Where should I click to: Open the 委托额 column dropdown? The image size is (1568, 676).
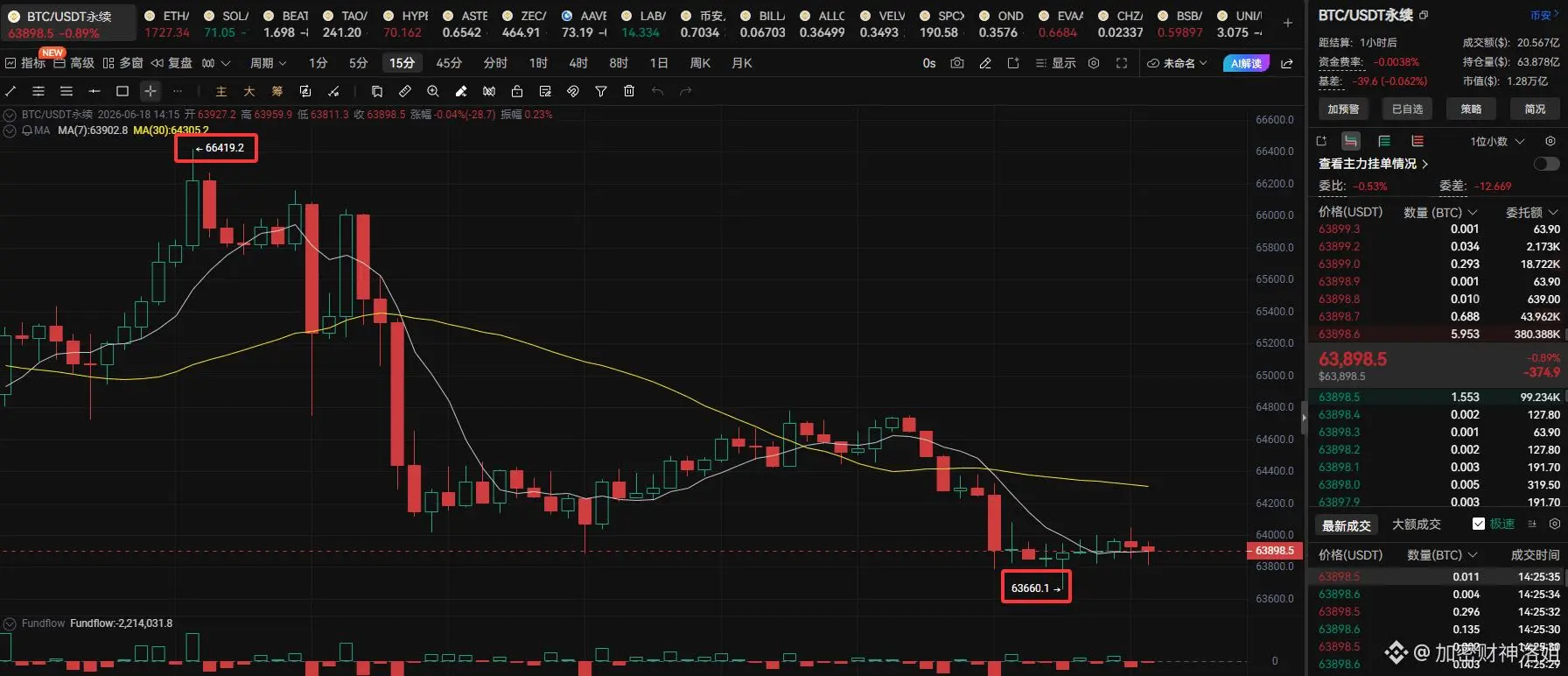tap(1532, 212)
